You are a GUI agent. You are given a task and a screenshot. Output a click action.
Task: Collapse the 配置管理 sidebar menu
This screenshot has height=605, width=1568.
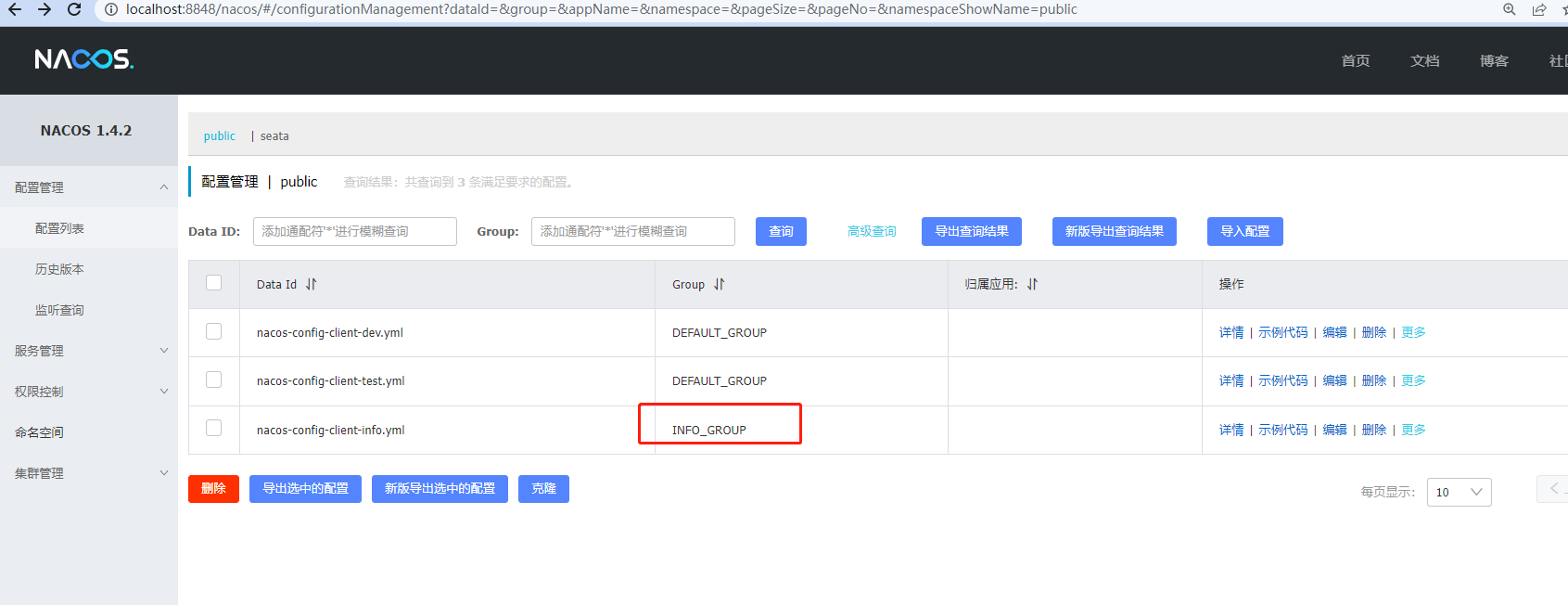click(x=89, y=187)
